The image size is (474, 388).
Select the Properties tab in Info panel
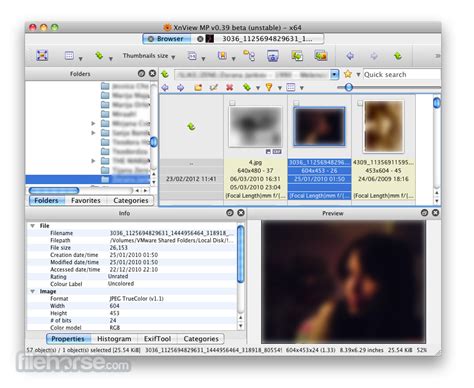[68, 339]
